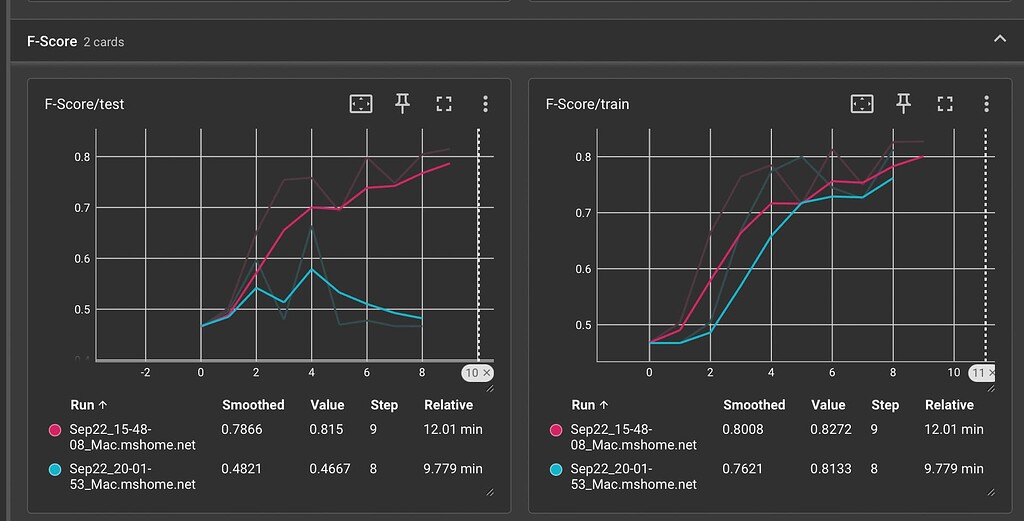Click smoothed value 0.4821 in test table
Viewport: 1024px width, 521px height.
point(242,469)
